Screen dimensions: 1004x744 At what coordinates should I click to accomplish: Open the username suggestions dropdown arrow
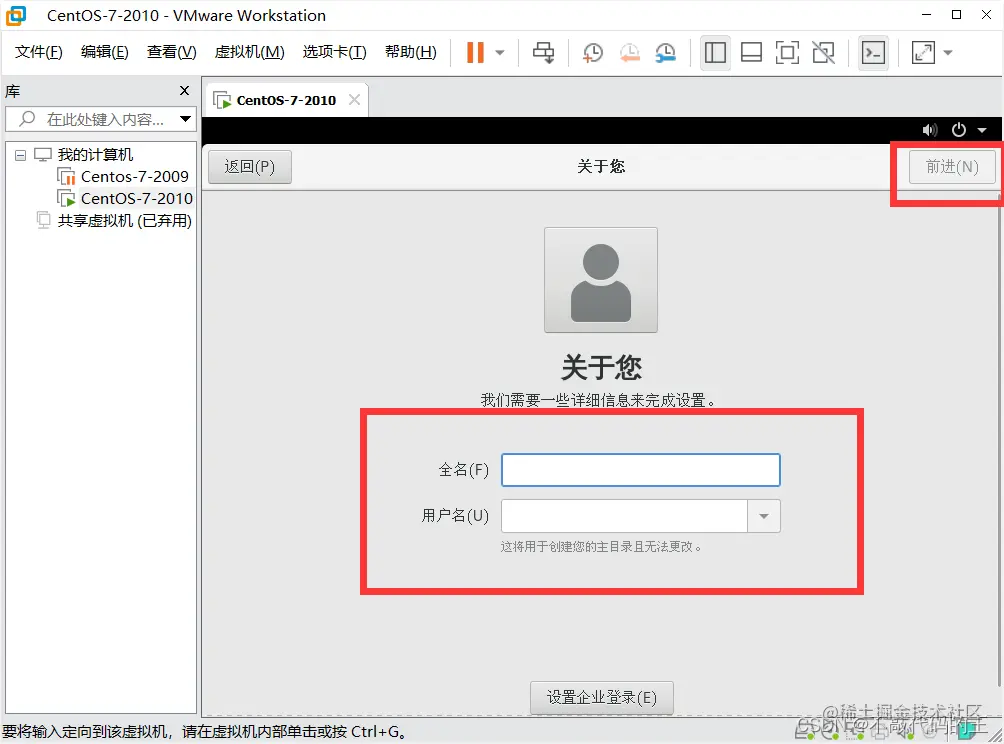tap(764, 516)
